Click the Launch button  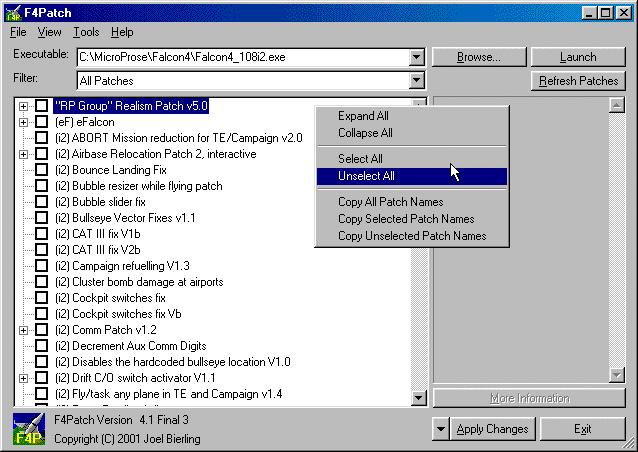point(578,57)
